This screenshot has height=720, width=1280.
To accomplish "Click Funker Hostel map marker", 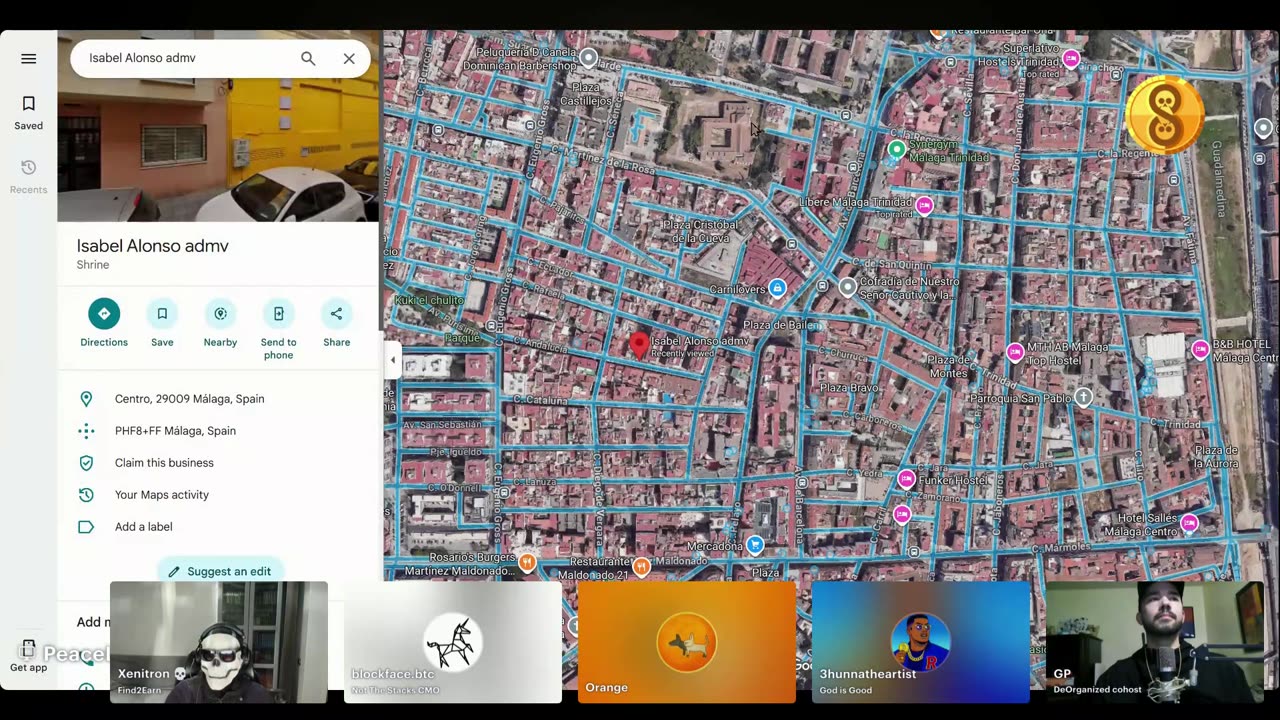I will (906, 480).
